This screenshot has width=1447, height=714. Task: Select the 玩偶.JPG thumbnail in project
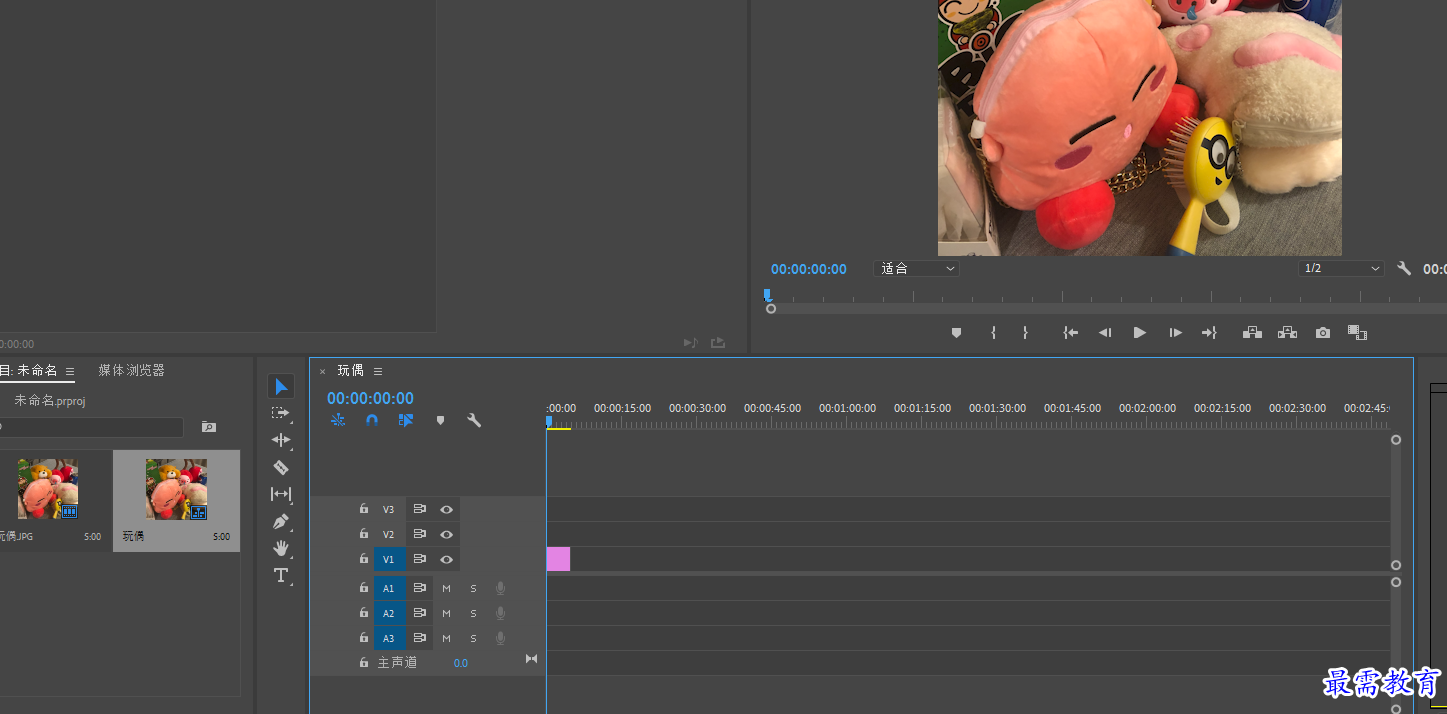(47, 489)
